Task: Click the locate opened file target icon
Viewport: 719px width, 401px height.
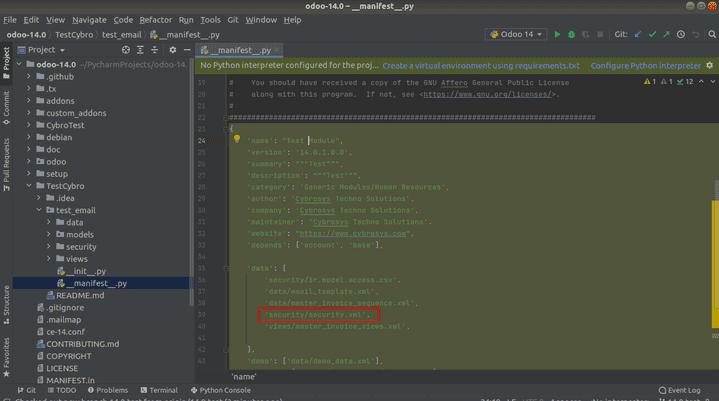Action: pos(126,49)
